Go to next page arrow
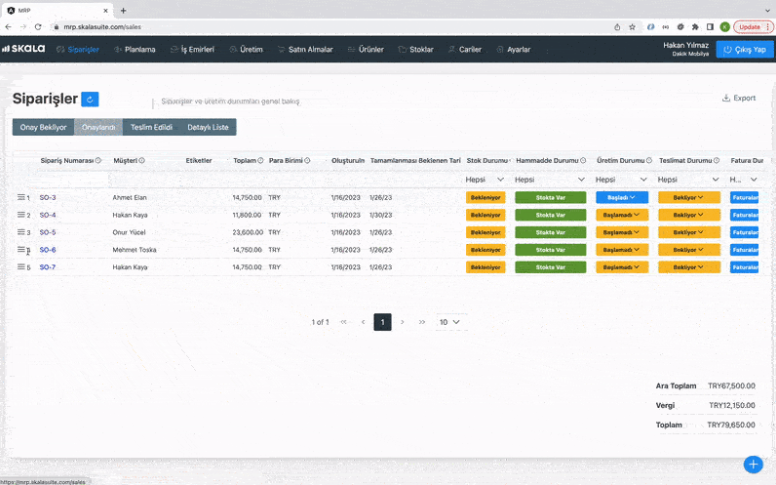This screenshot has height=485, width=776. coord(402,322)
